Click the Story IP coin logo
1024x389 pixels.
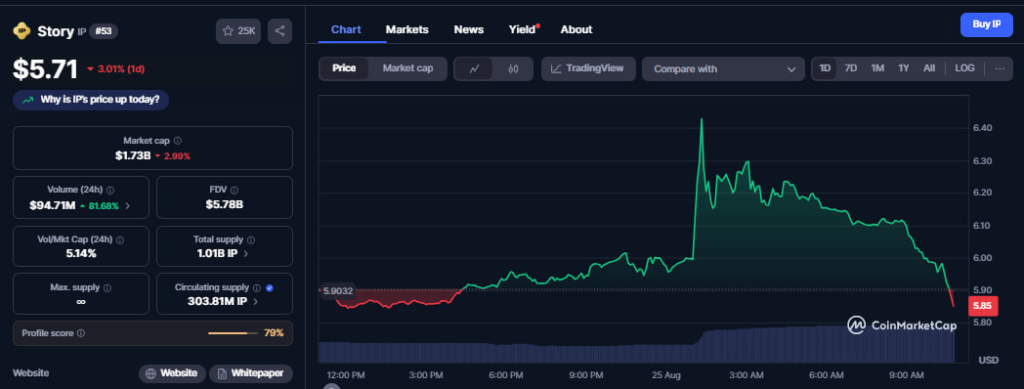coord(22,31)
